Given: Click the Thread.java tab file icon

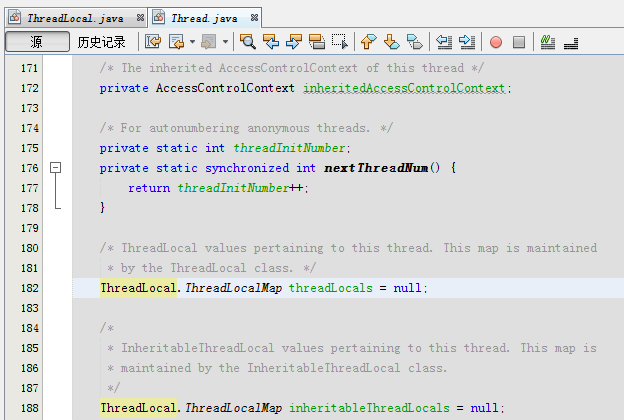Looking at the screenshot, I should coord(158,18).
